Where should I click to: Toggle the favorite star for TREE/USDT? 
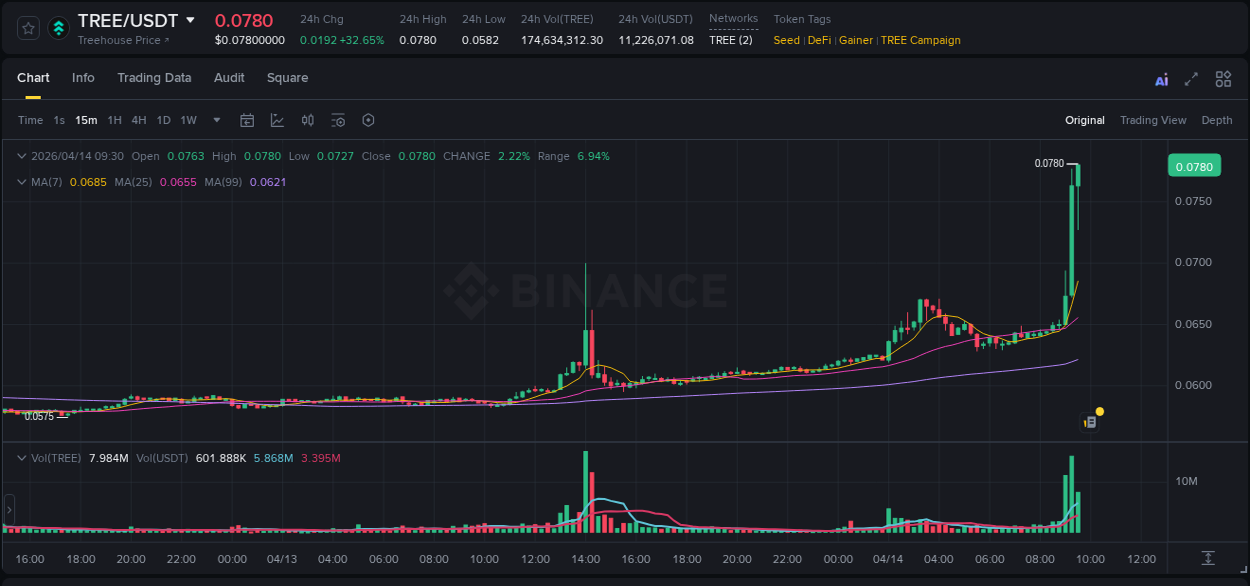pos(27,28)
